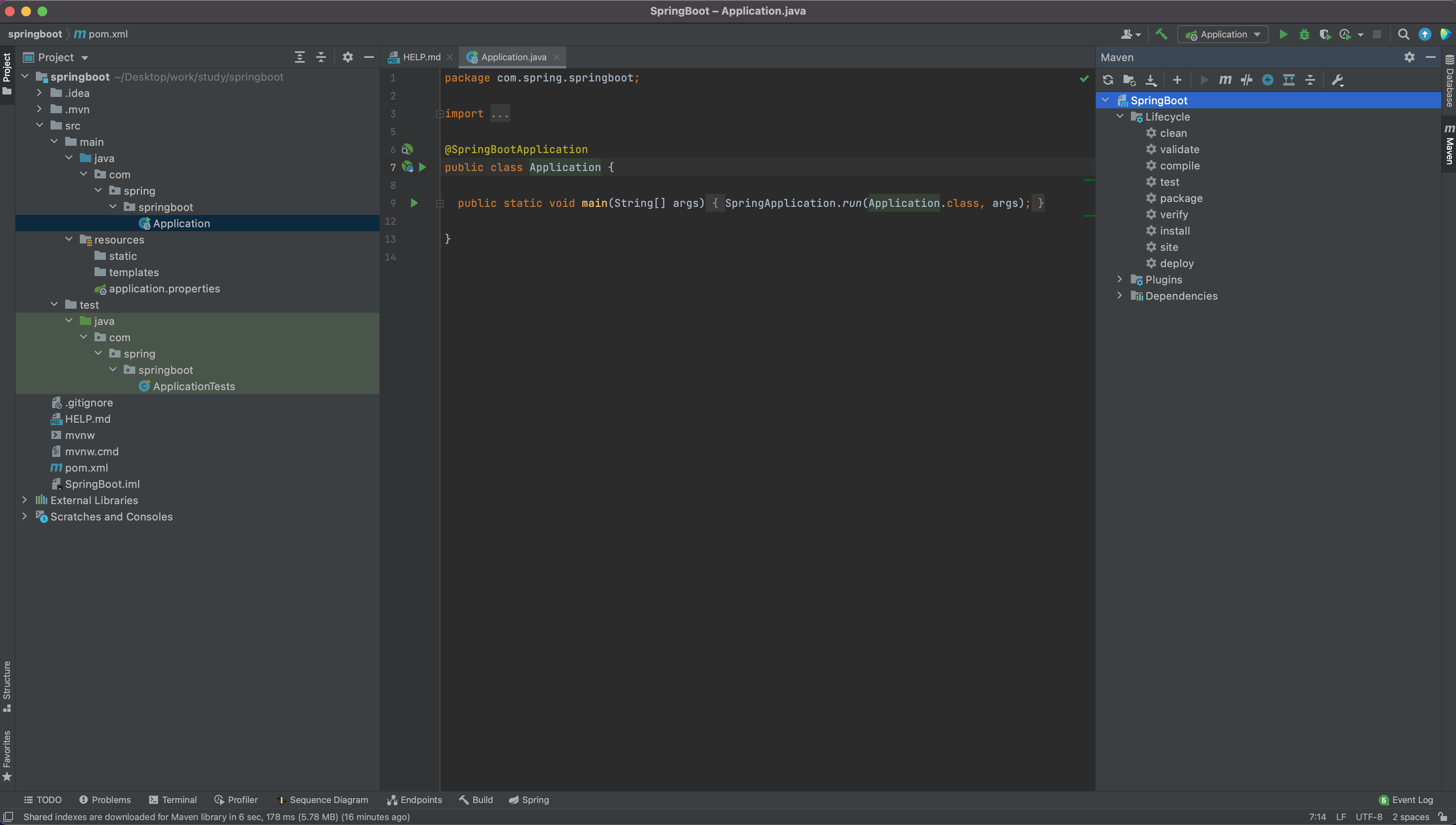Click the Download Sources icon in Maven
Screen dimensions: 1456x825
1150,80
